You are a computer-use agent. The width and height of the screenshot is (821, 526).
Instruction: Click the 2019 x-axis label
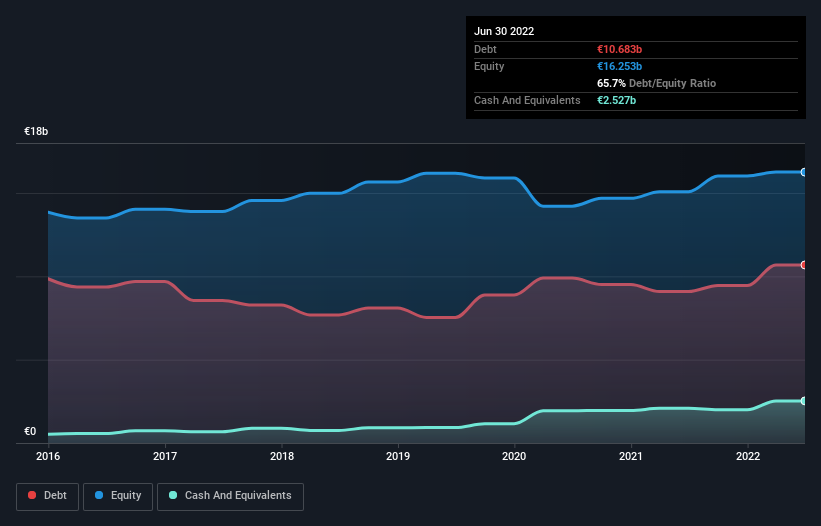click(x=398, y=456)
